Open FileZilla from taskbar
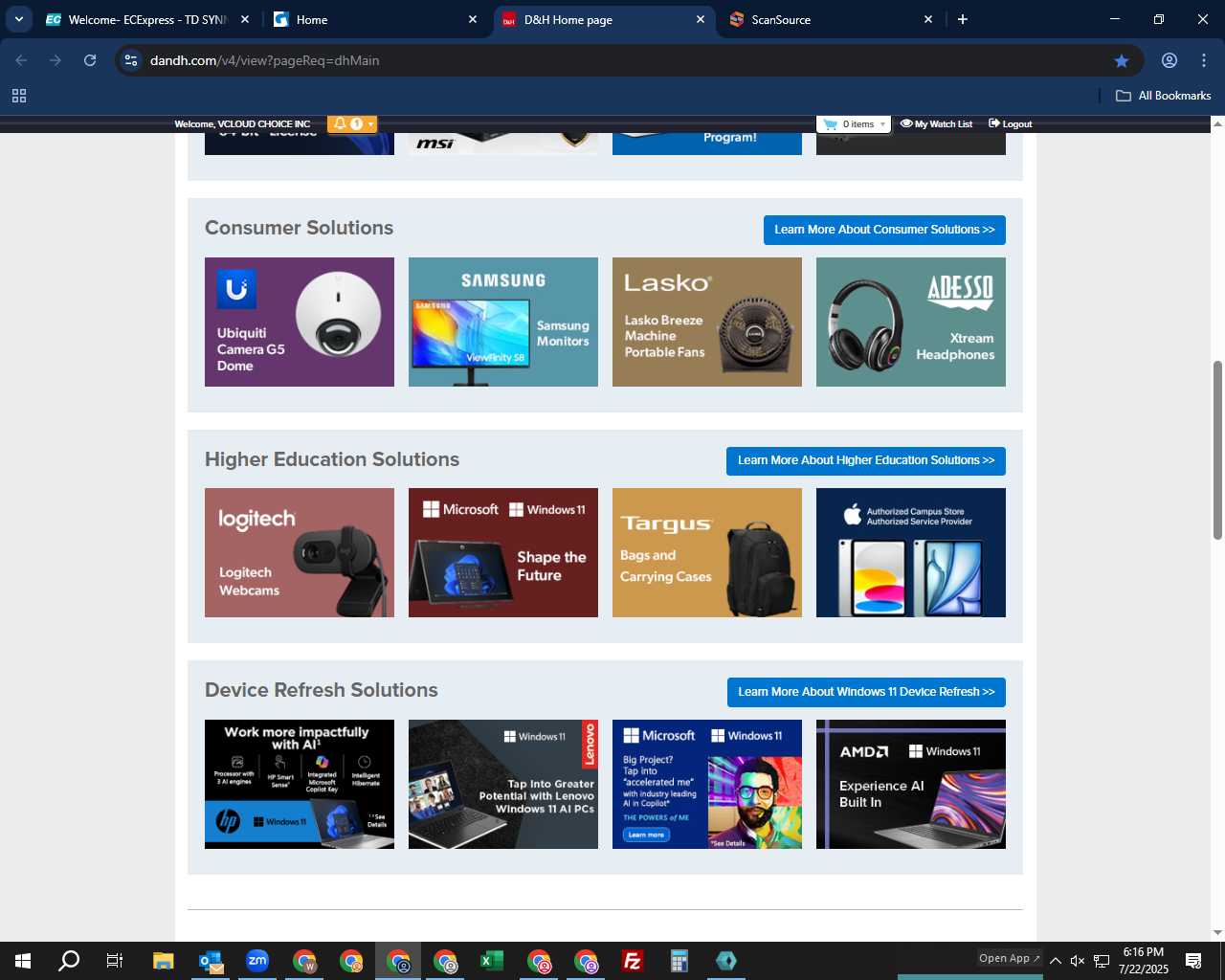Viewport: 1225px width, 980px height. pos(633,961)
